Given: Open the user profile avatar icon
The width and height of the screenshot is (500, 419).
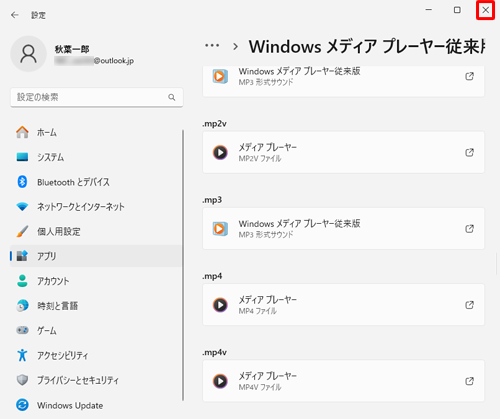Looking at the screenshot, I should pos(29,54).
